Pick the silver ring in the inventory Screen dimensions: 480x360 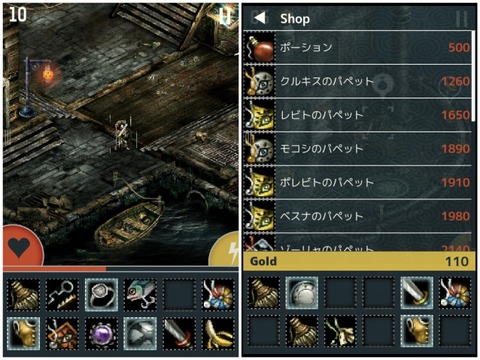click(x=101, y=295)
